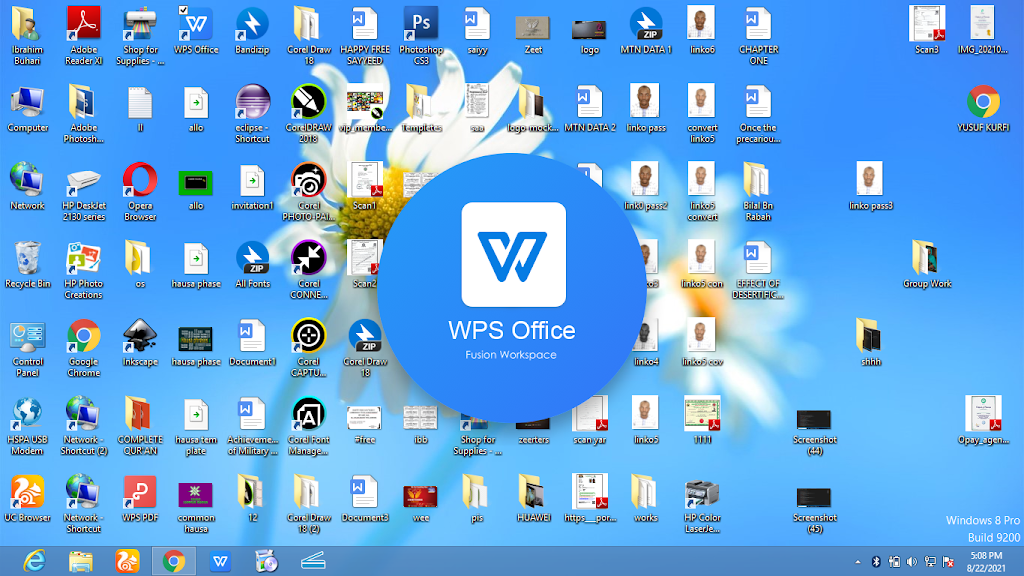Click the HUAWEI folder

pyautogui.click(x=533, y=492)
